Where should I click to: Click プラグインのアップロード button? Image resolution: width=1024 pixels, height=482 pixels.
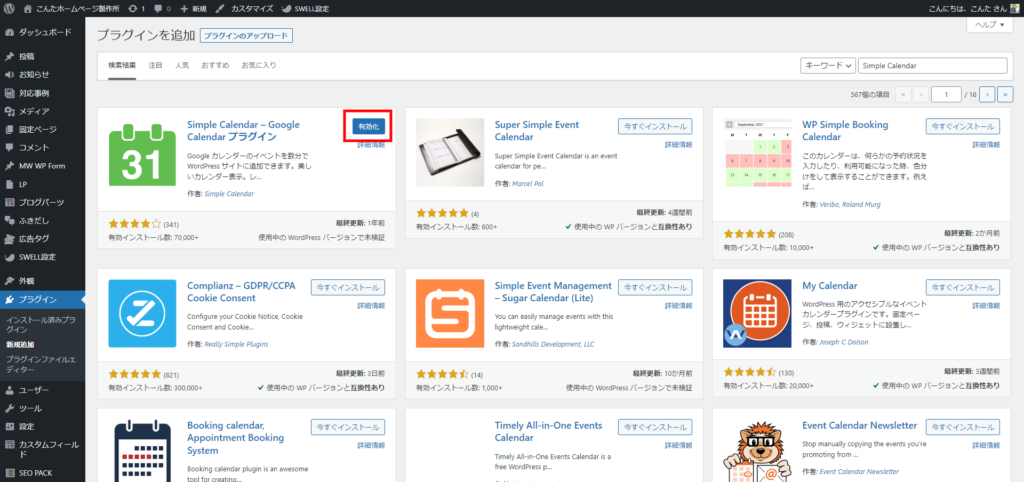246,36
